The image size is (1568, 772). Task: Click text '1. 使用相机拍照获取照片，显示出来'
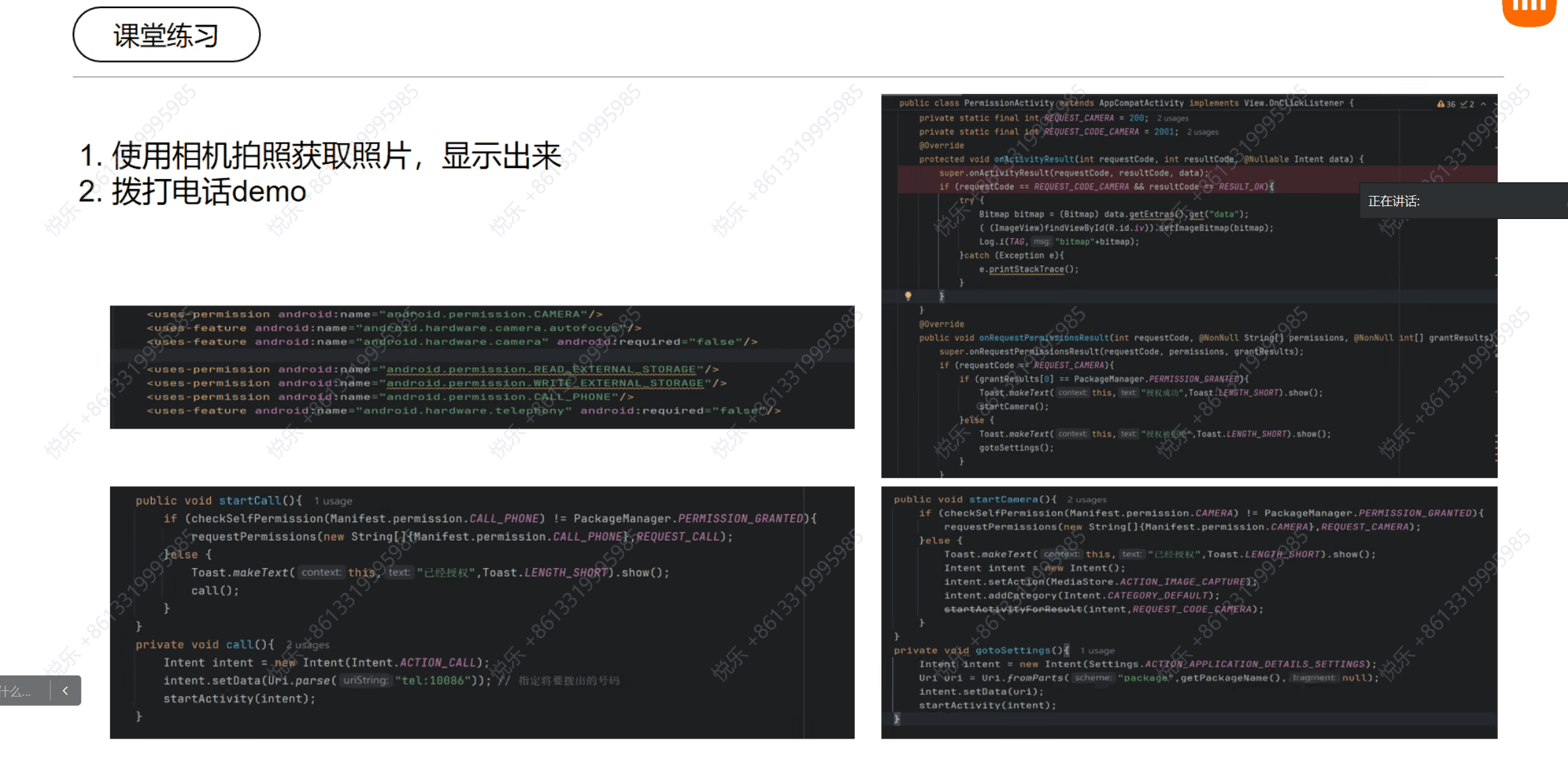(x=320, y=156)
